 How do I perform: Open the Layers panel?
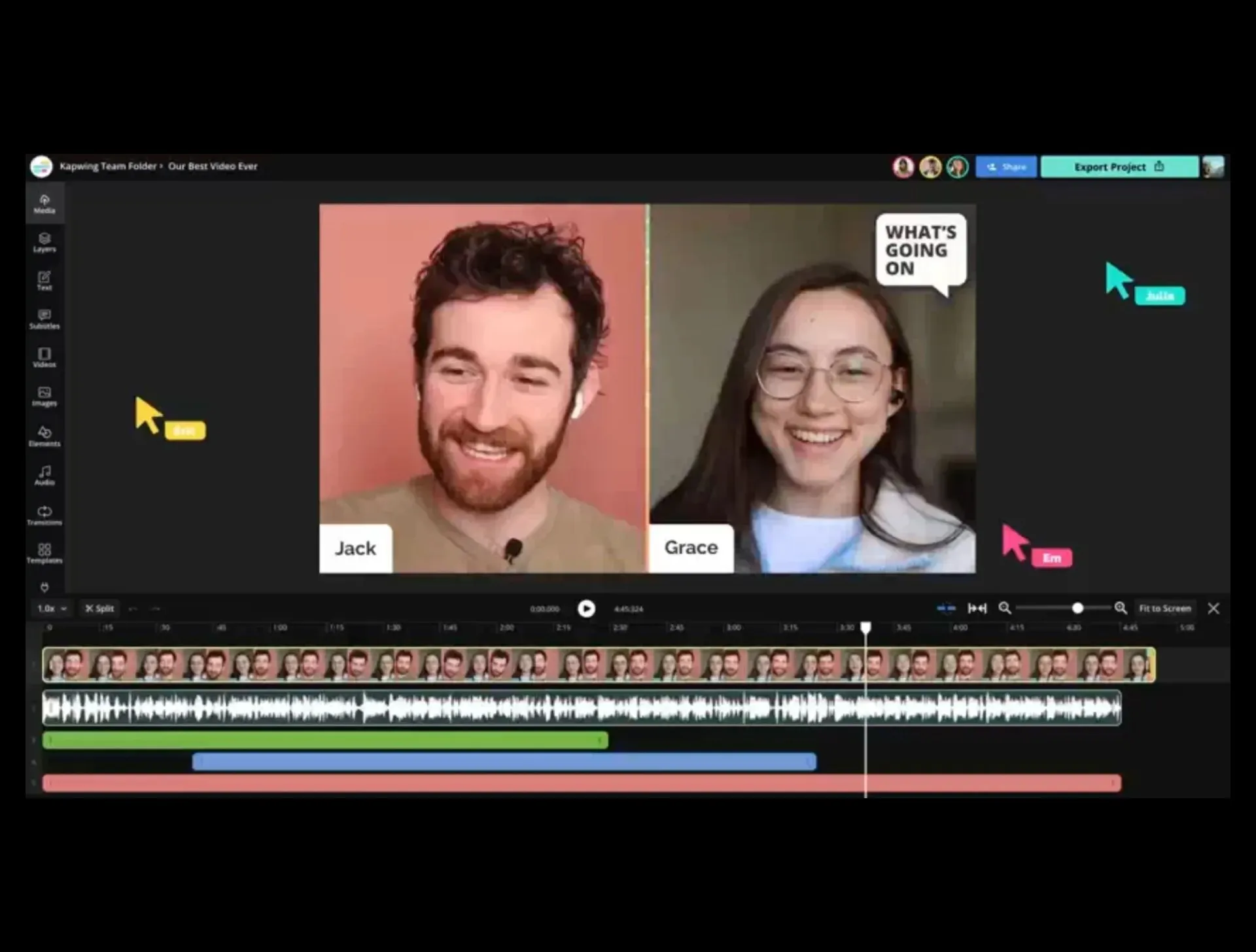(44, 242)
